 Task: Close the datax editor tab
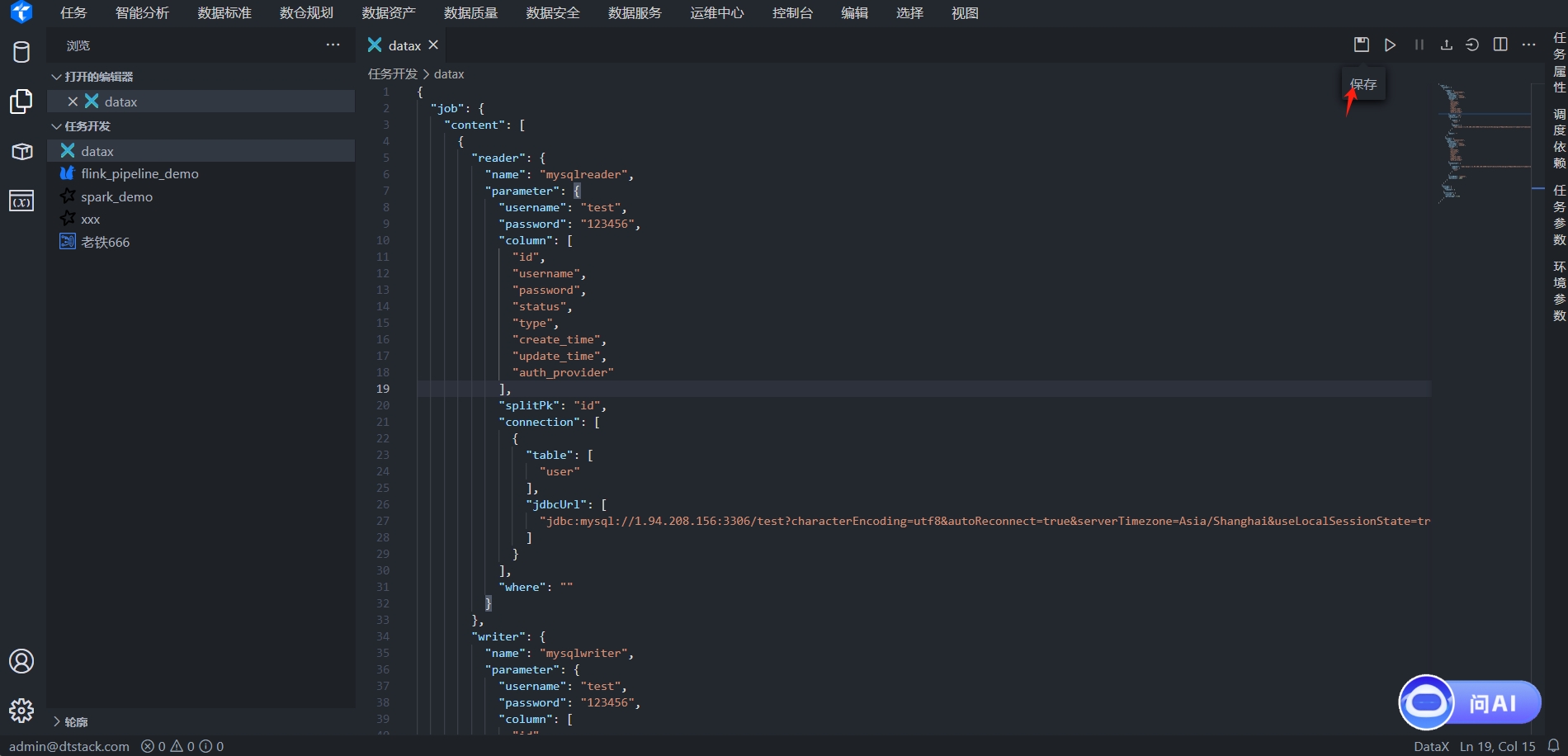(433, 45)
